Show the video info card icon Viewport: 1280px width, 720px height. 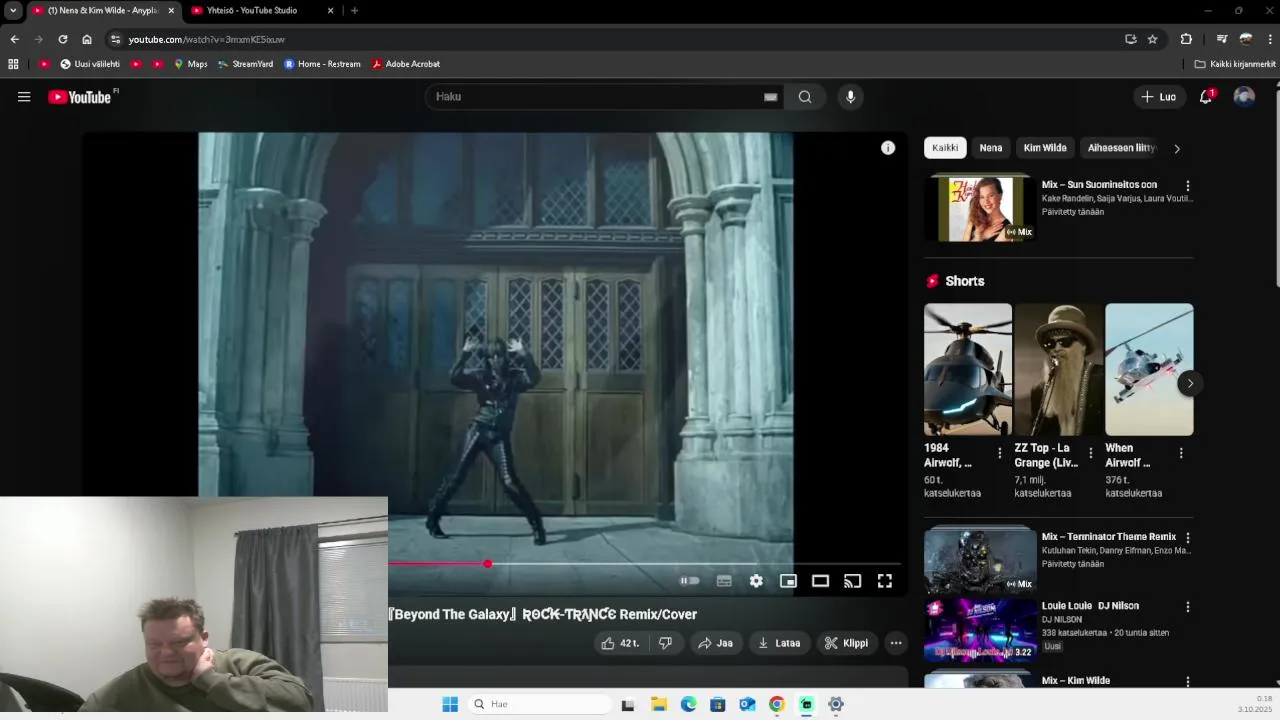(x=888, y=148)
